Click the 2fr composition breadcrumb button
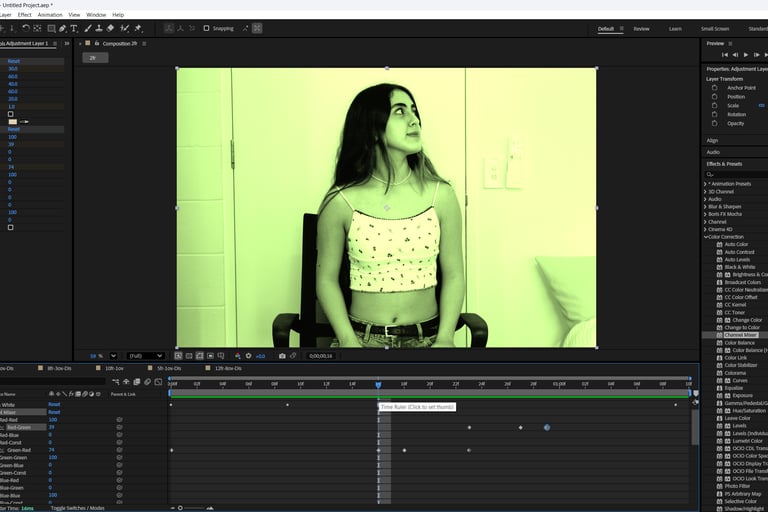 [96, 58]
